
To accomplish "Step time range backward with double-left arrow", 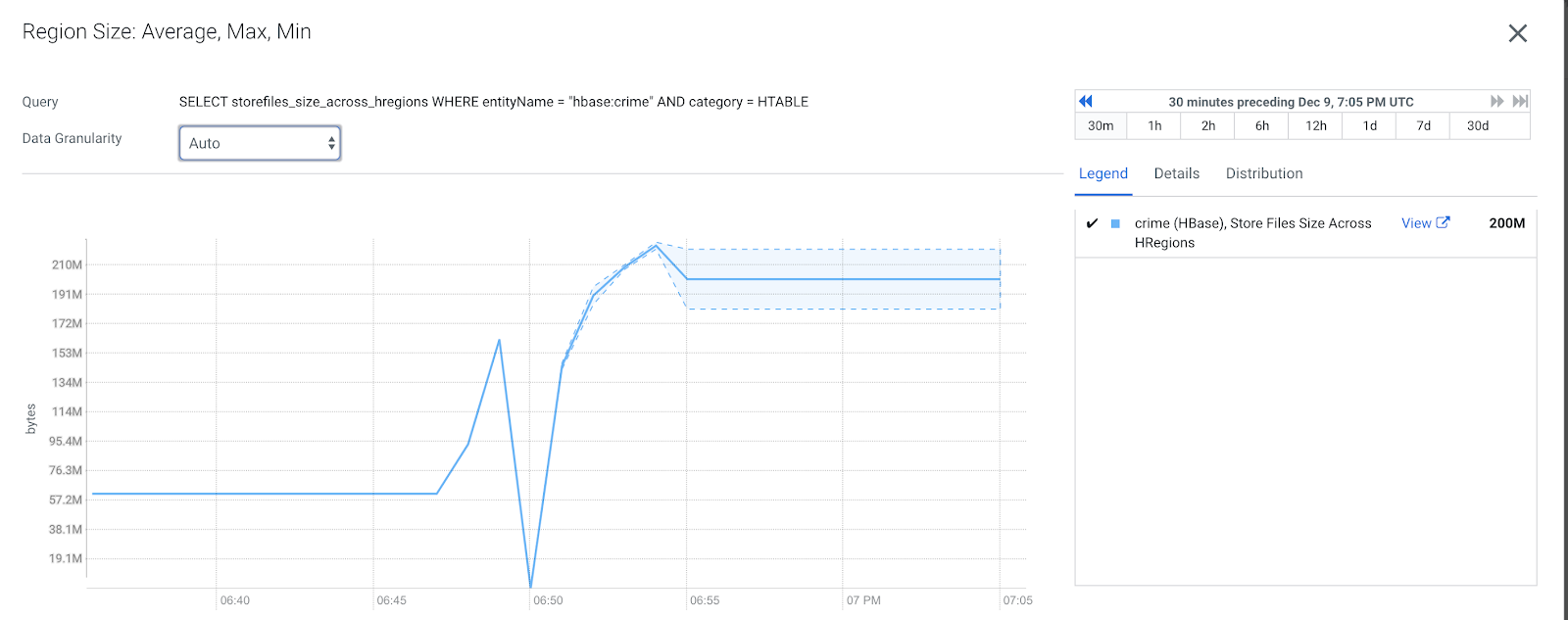I will pos(1085,101).
